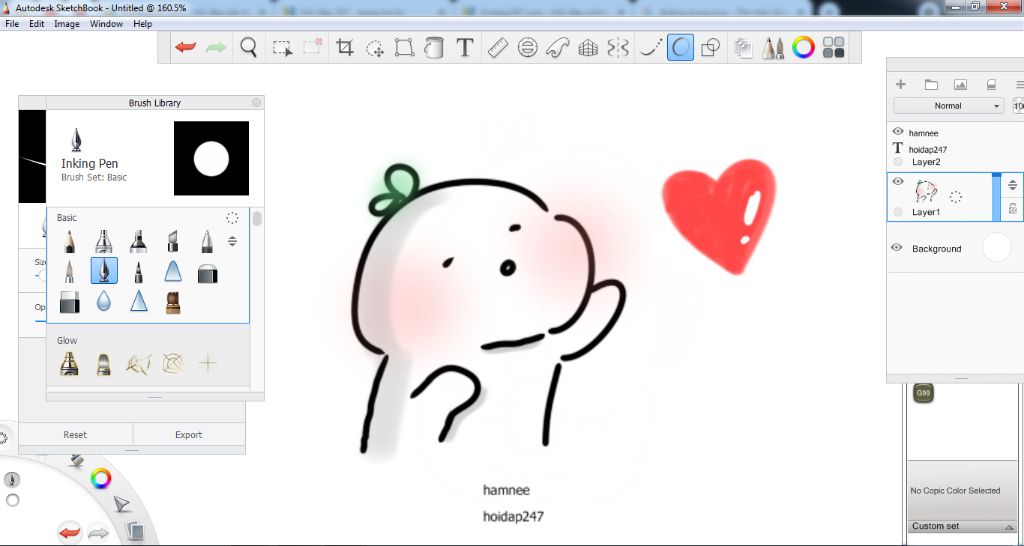1024x546 pixels.
Task: Select the Quick Transform tool
Action: tap(374, 48)
